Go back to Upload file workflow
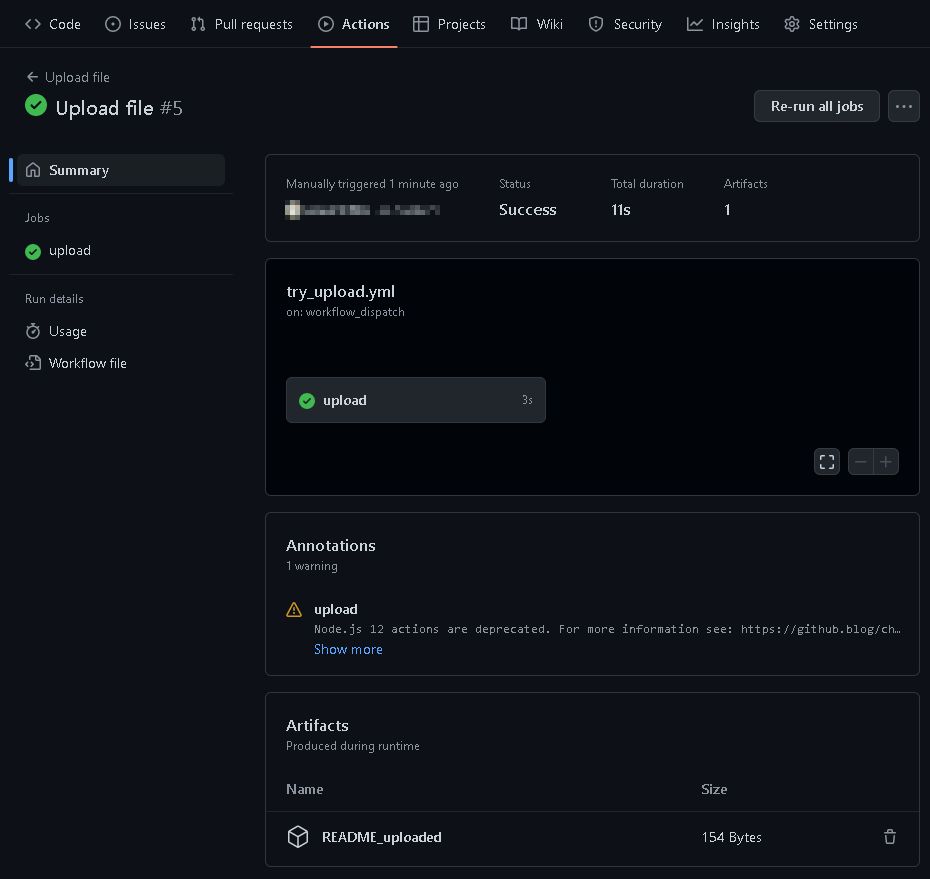 click(68, 77)
